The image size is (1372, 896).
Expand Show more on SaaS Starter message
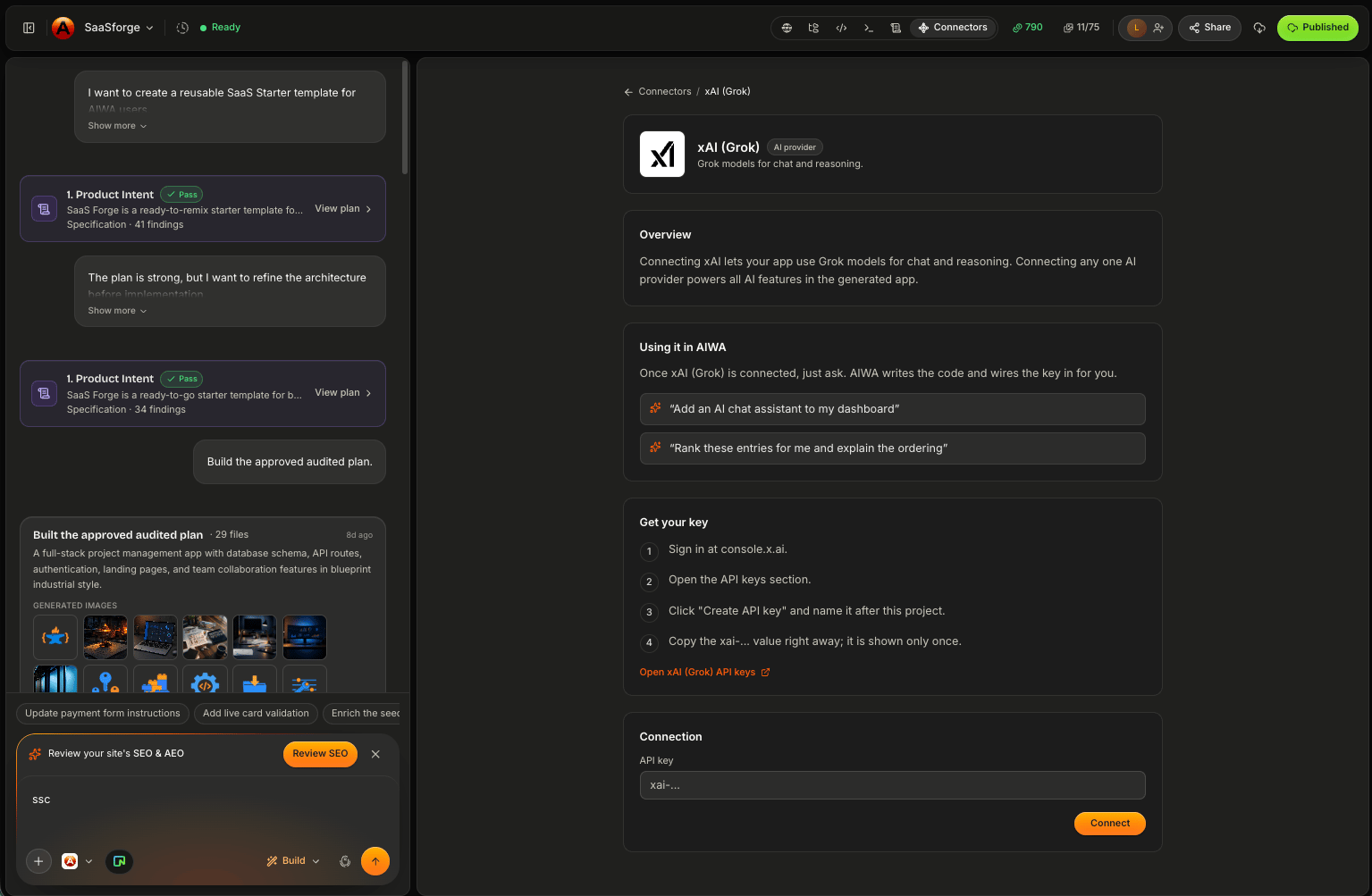117,126
